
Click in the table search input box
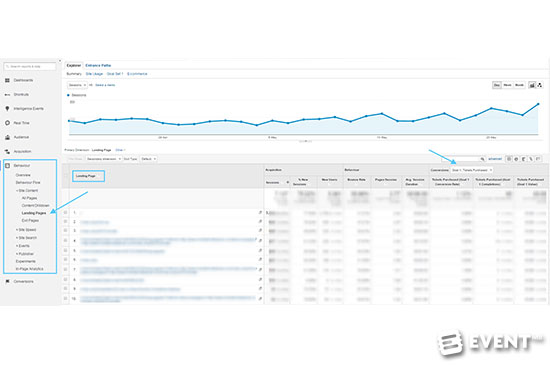[461, 159]
